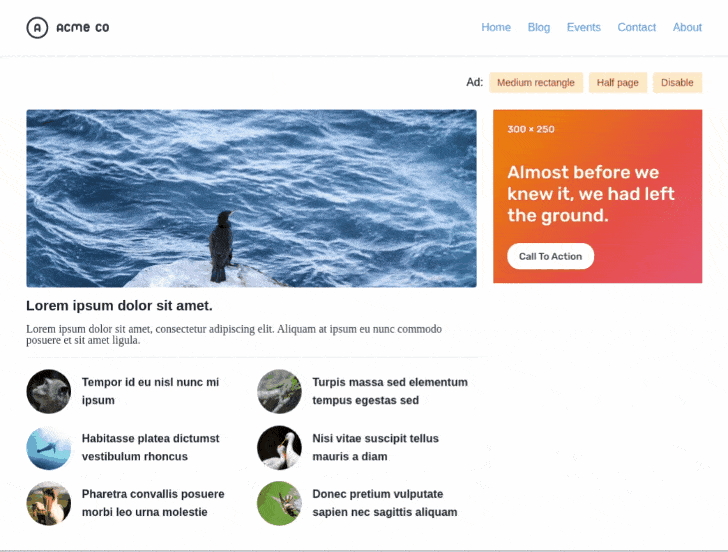Click the branch thumbnail beside Turpis massa
The width and height of the screenshot is (728, 552).
(x=280, y=391)
